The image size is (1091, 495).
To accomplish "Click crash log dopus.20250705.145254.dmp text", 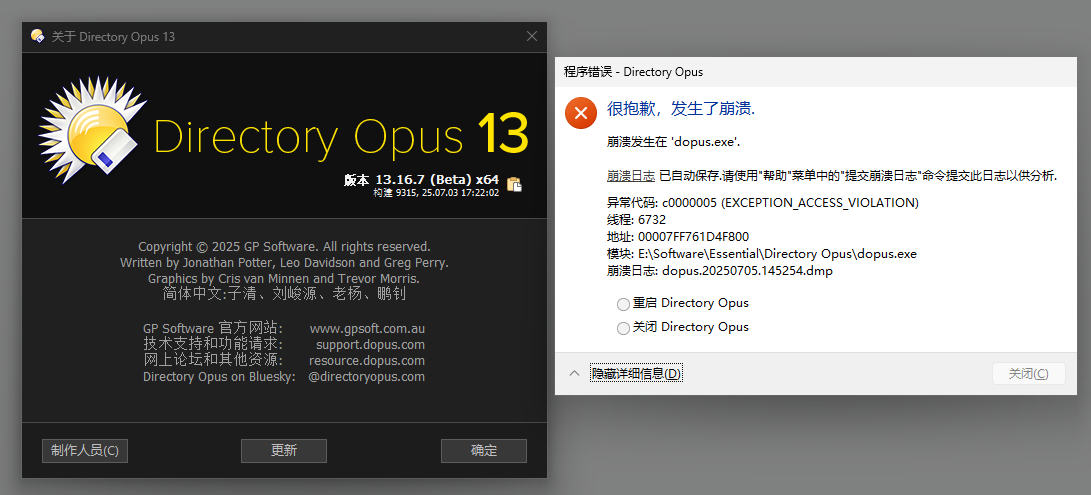I will click(x=719, y=271).
